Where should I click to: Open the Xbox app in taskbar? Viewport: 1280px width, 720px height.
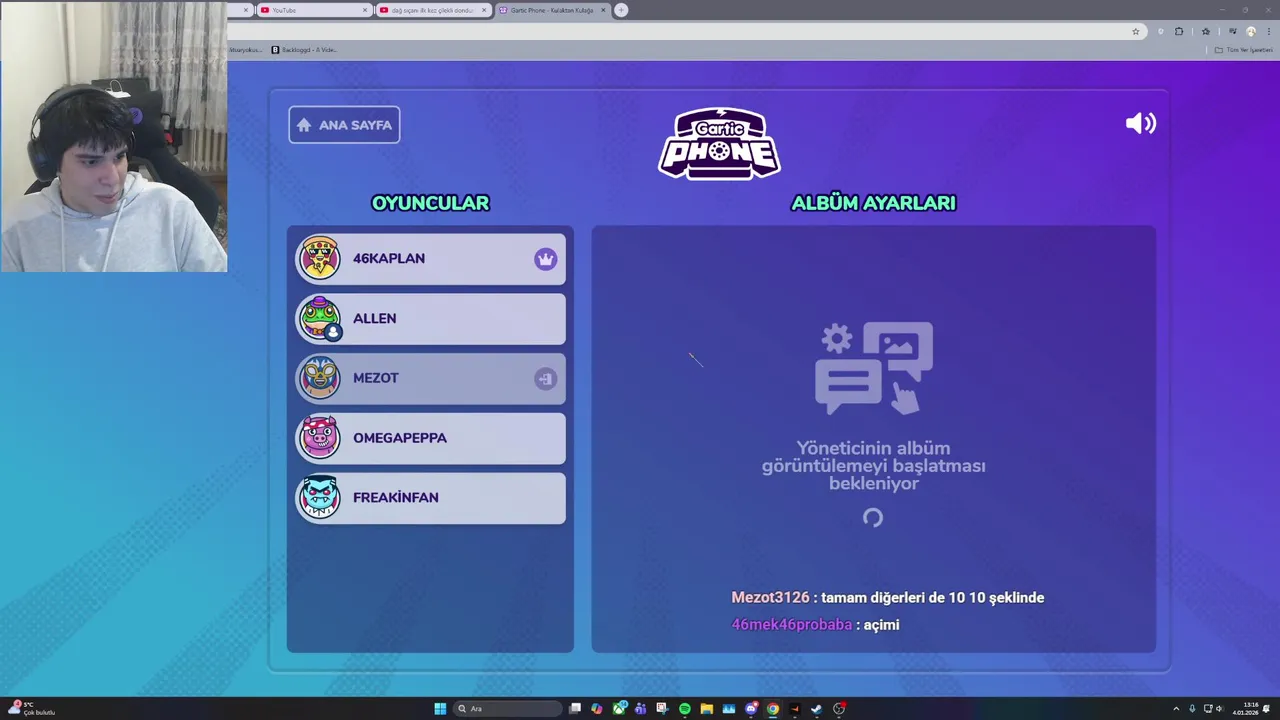[x=619, y=709]
